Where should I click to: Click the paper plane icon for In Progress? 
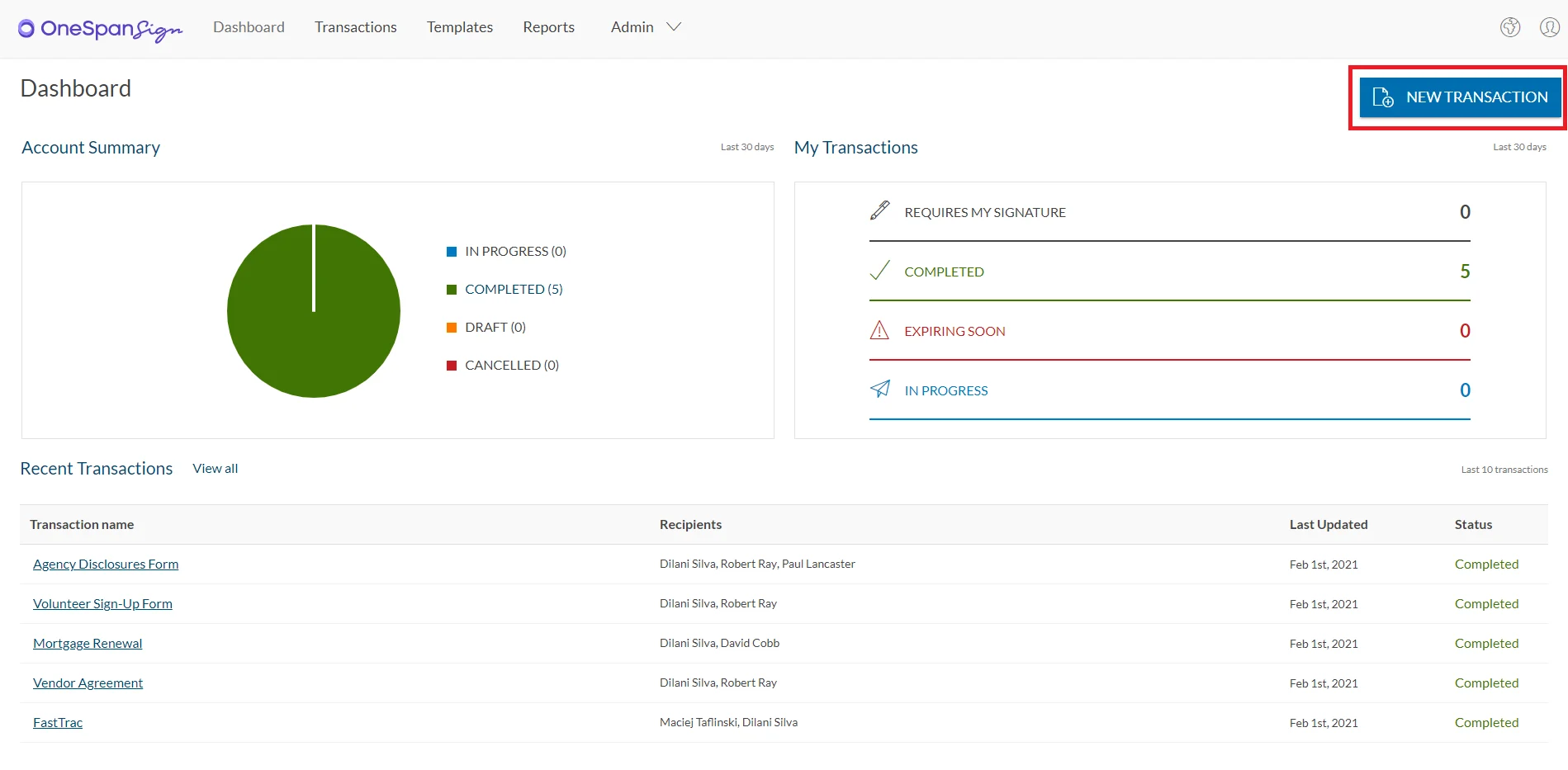[x=880, y=389]
